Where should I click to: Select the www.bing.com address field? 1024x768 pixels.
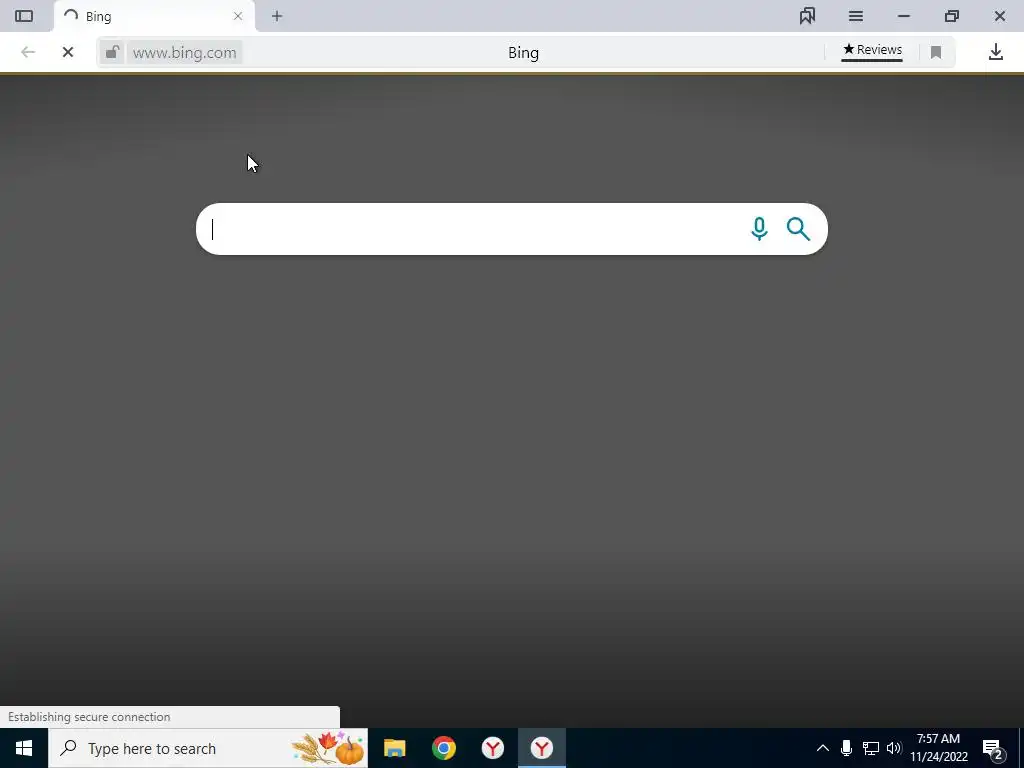[185, 52]
